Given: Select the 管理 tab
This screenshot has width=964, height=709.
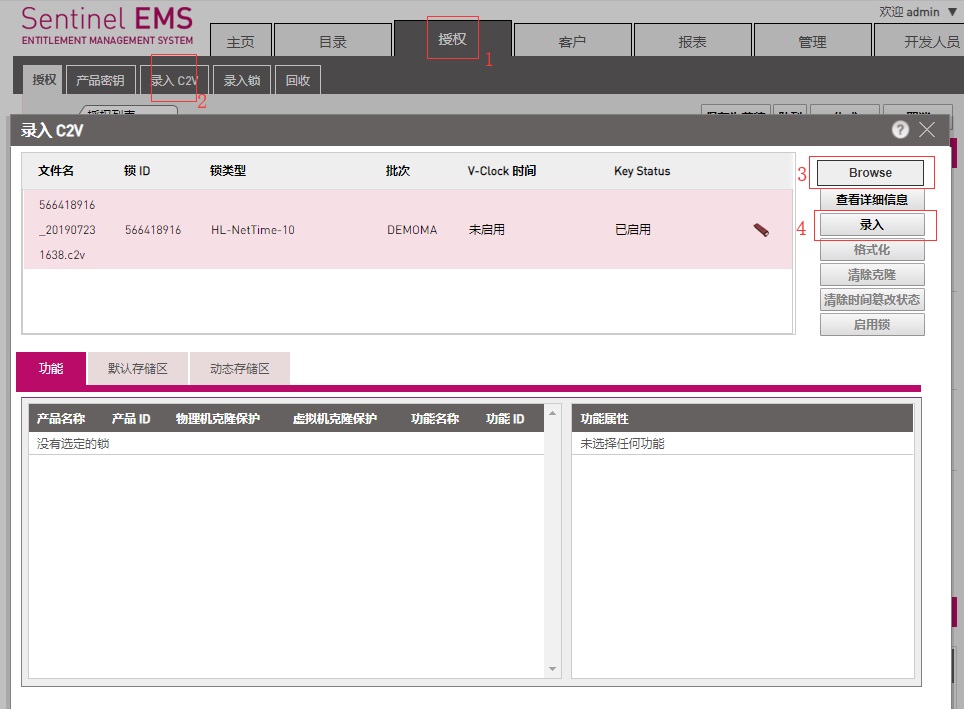Looking at the screenshot, I should 812,42.
